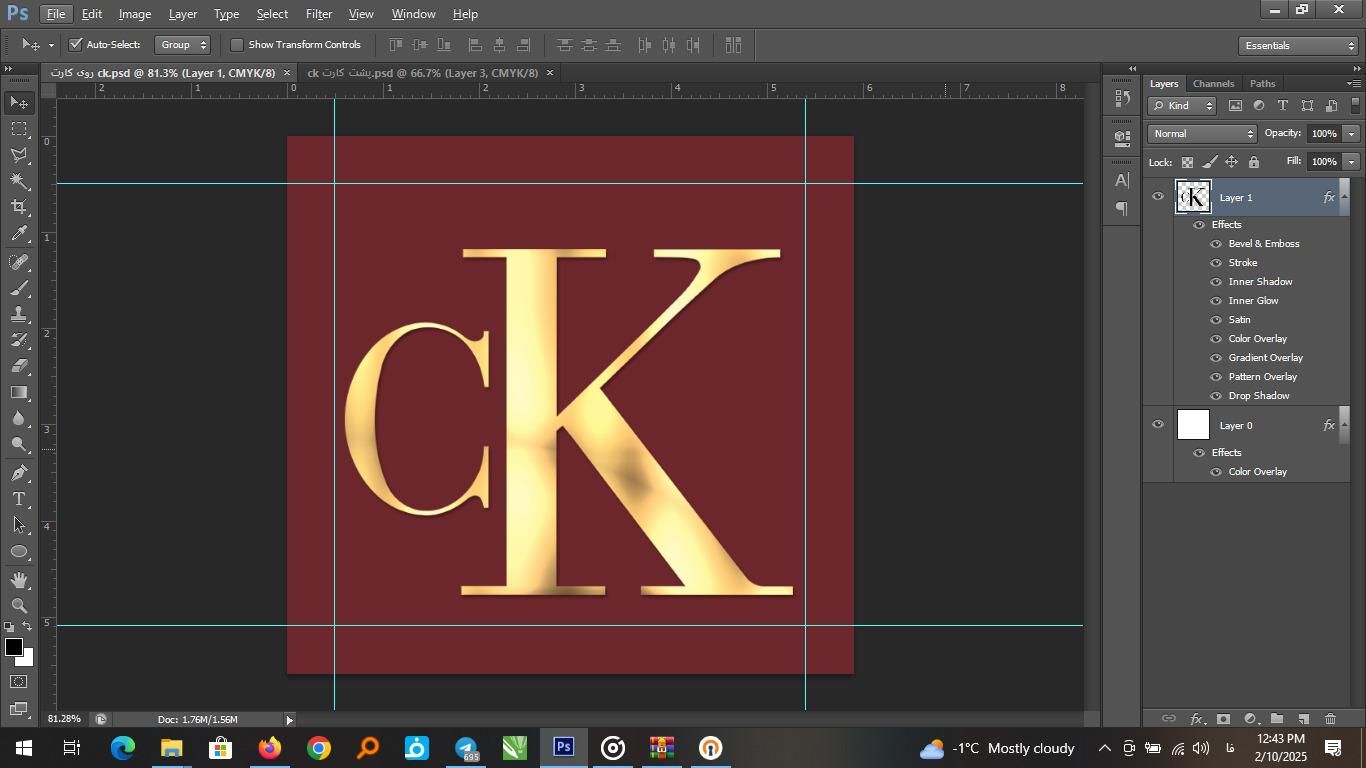Select the Polygonal Lasso tool
Screen dimensions: 1366x768
click(x=19, y=155)
